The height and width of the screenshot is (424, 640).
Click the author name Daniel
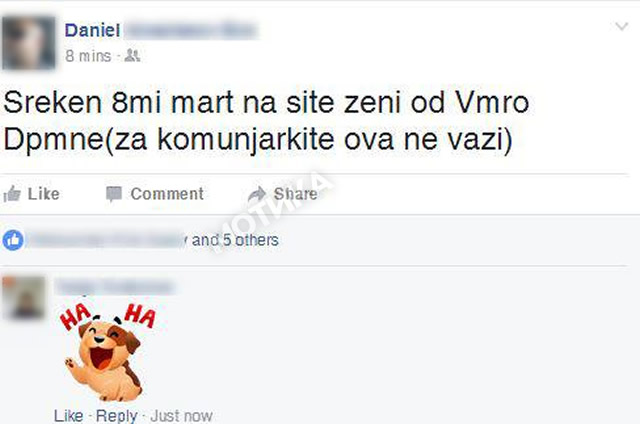(92, 30)
